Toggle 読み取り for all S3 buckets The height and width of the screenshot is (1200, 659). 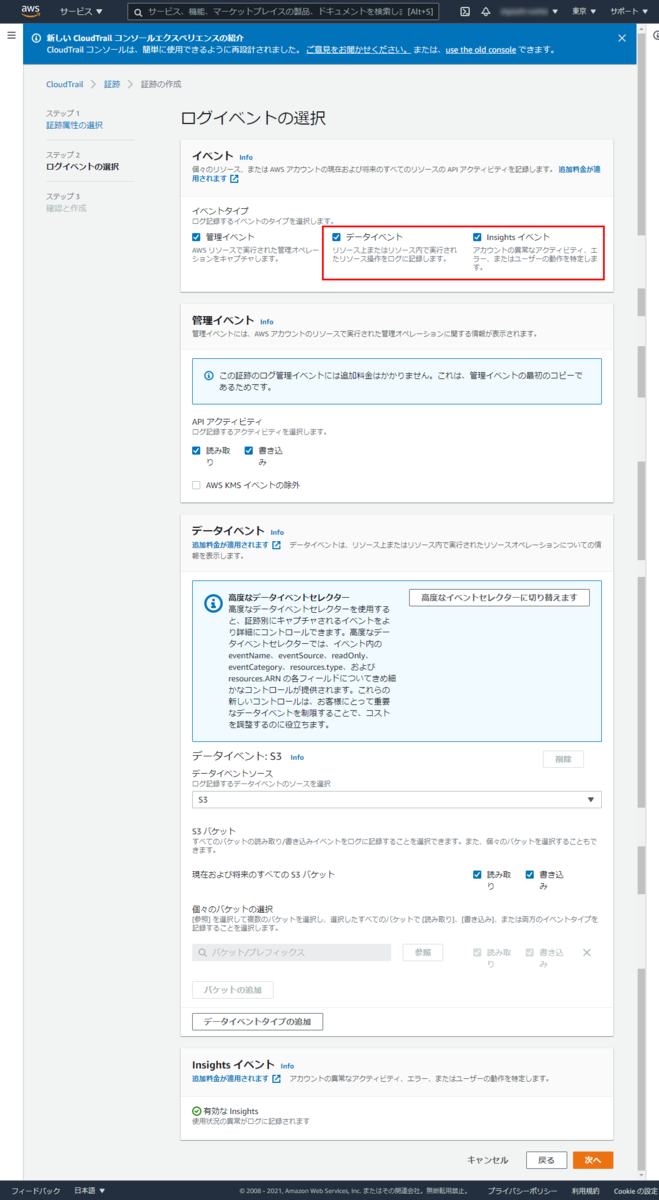point(478,874)
